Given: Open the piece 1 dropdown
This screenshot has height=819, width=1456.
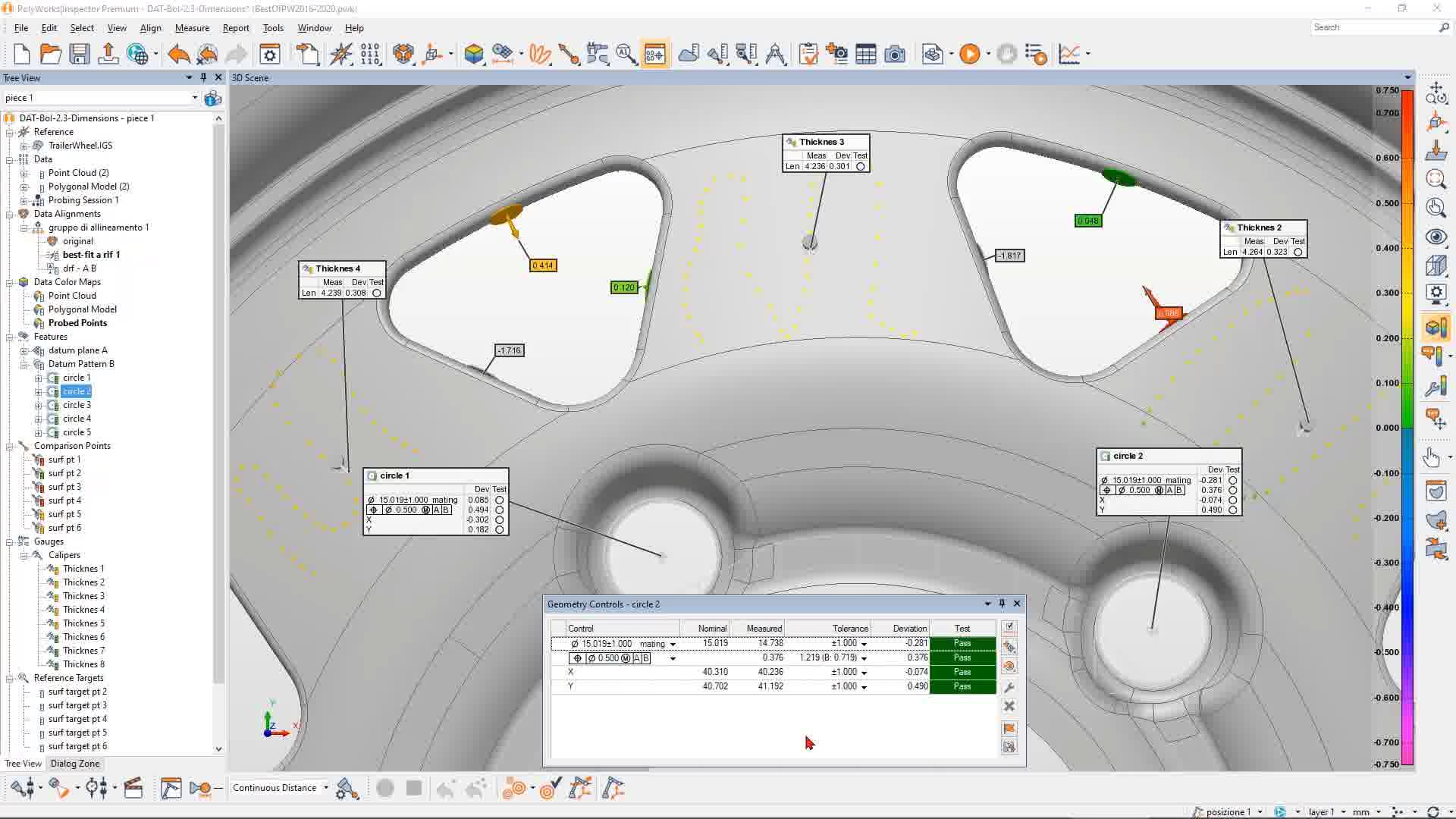Looking at the screenshot, I should 194,98.
